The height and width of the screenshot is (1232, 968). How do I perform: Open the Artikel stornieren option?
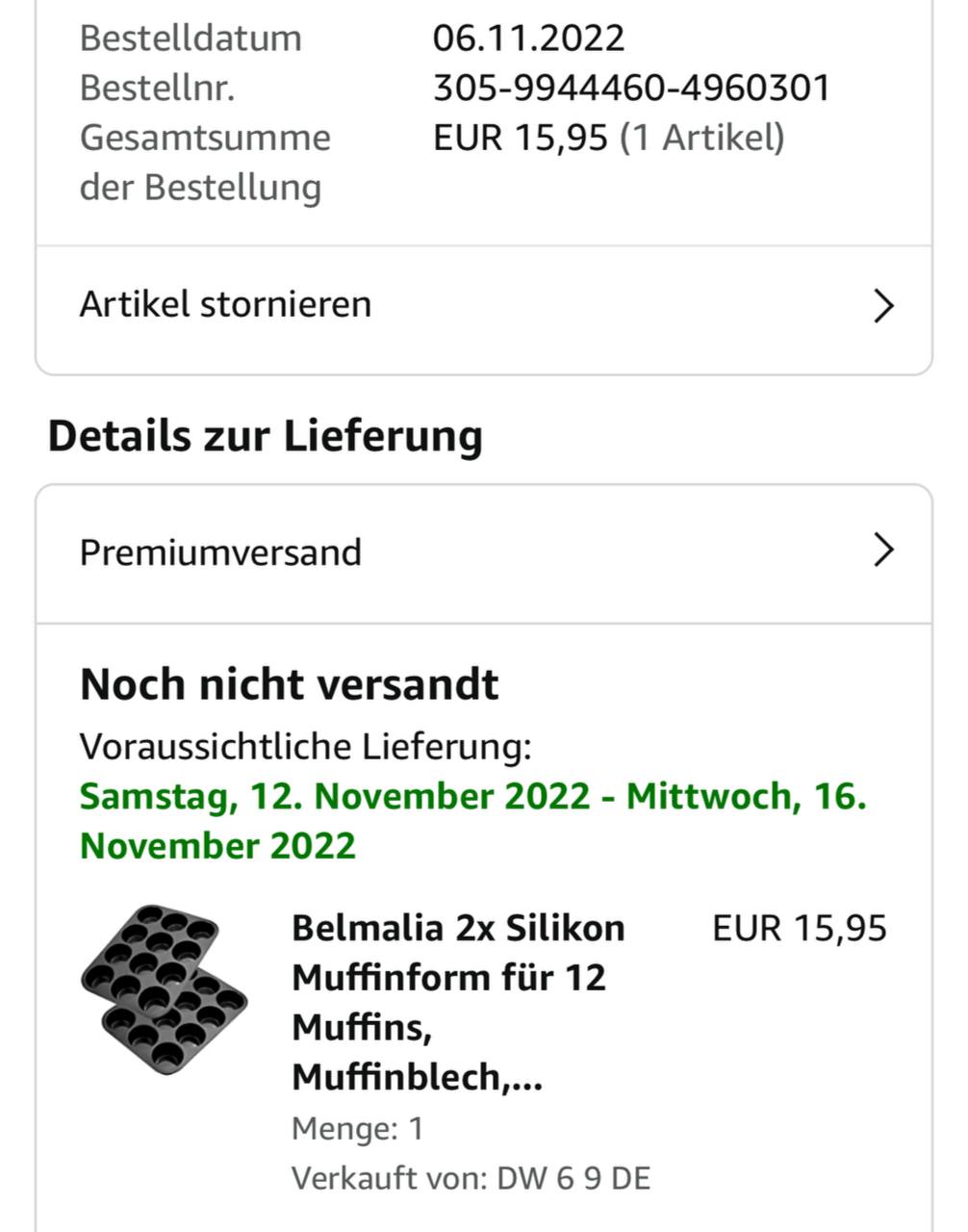pos(225,305)
